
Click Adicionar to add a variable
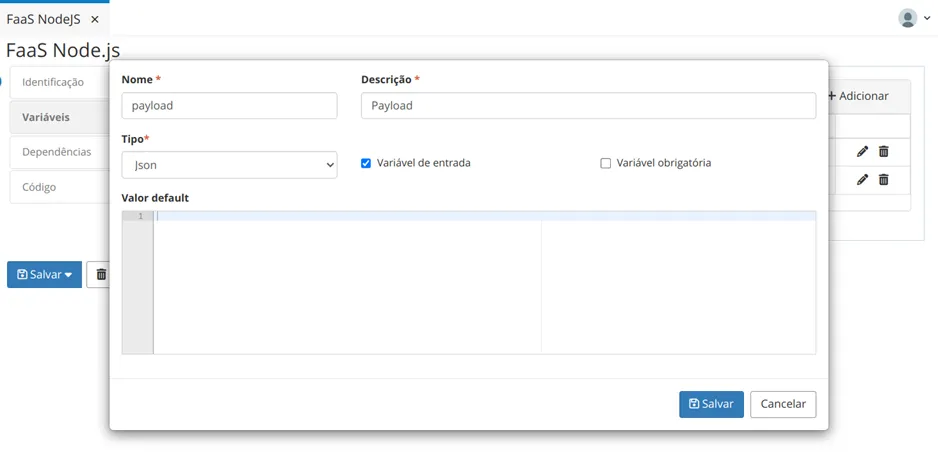click(x=858, y=96)
